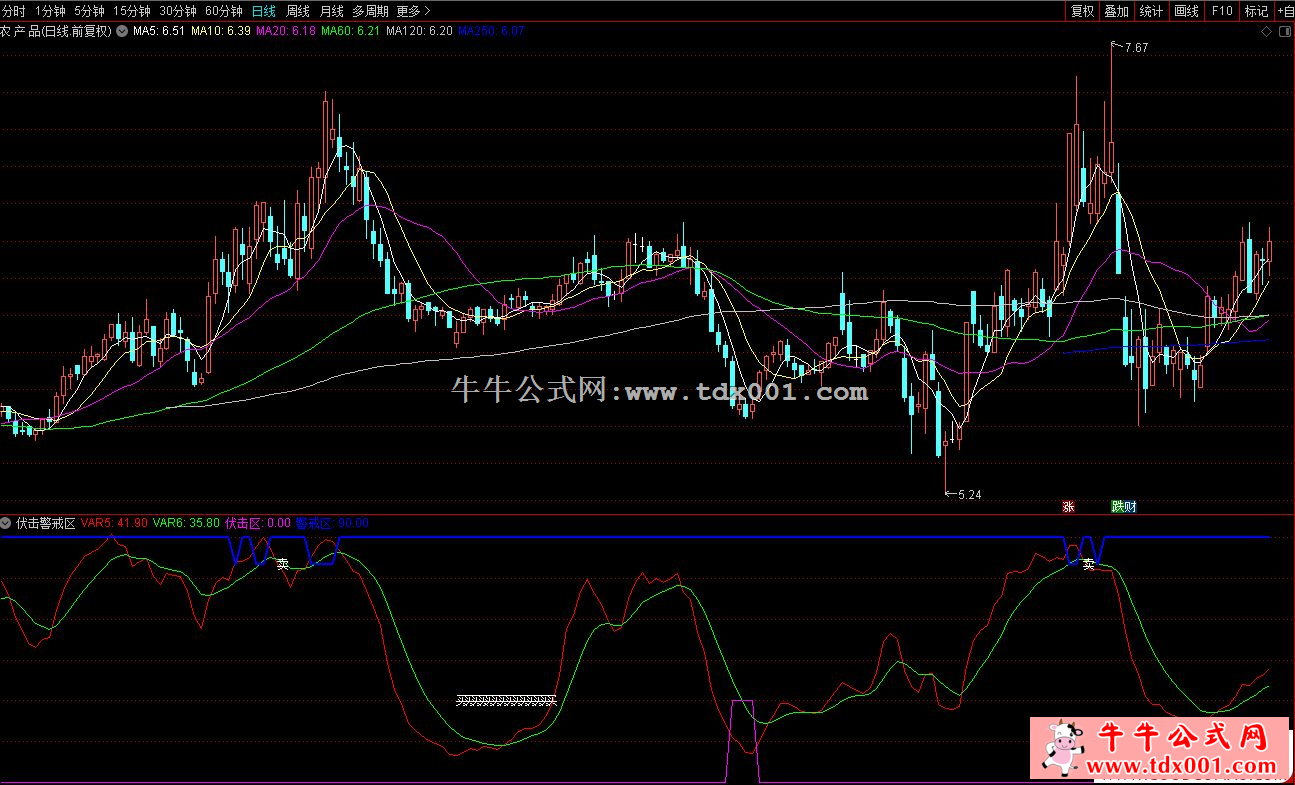Click the 伏击区: 0.00 value
Screen dimensions: 1295x785
pos(258,523)
